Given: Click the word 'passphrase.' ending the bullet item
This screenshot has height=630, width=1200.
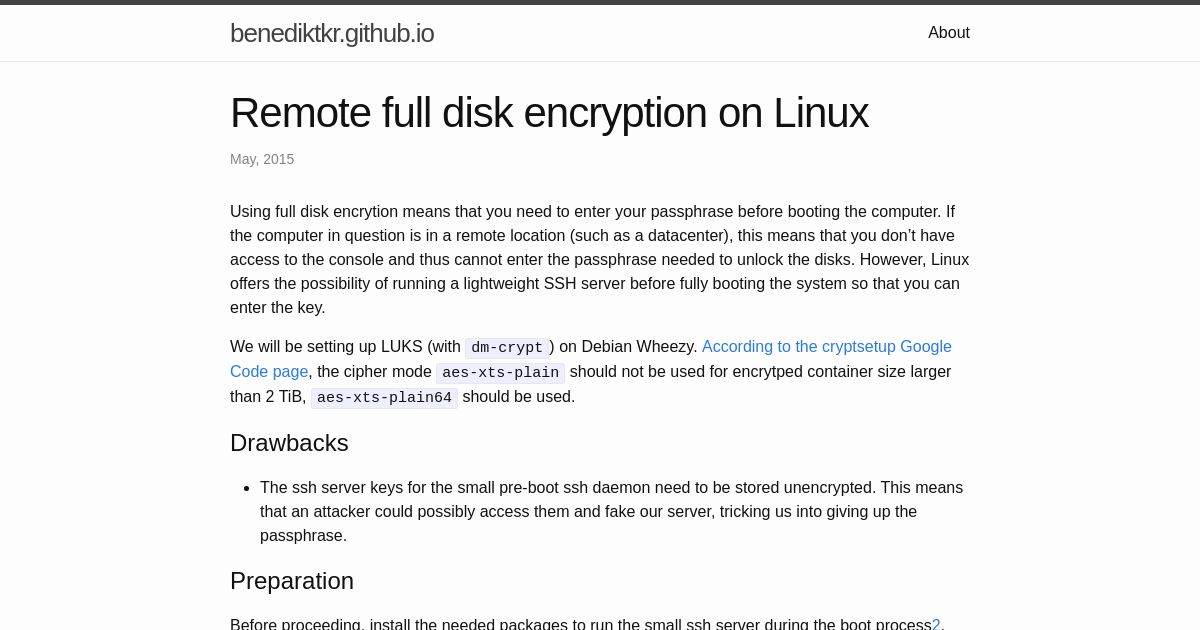Looking at the screenshot, I should [x=303, y=535].
